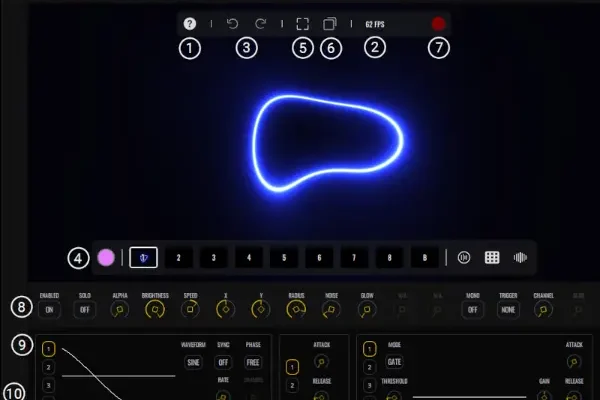600x400 pixels.
Task: Click the Sync OFF button
Action: tap(223, 362)
